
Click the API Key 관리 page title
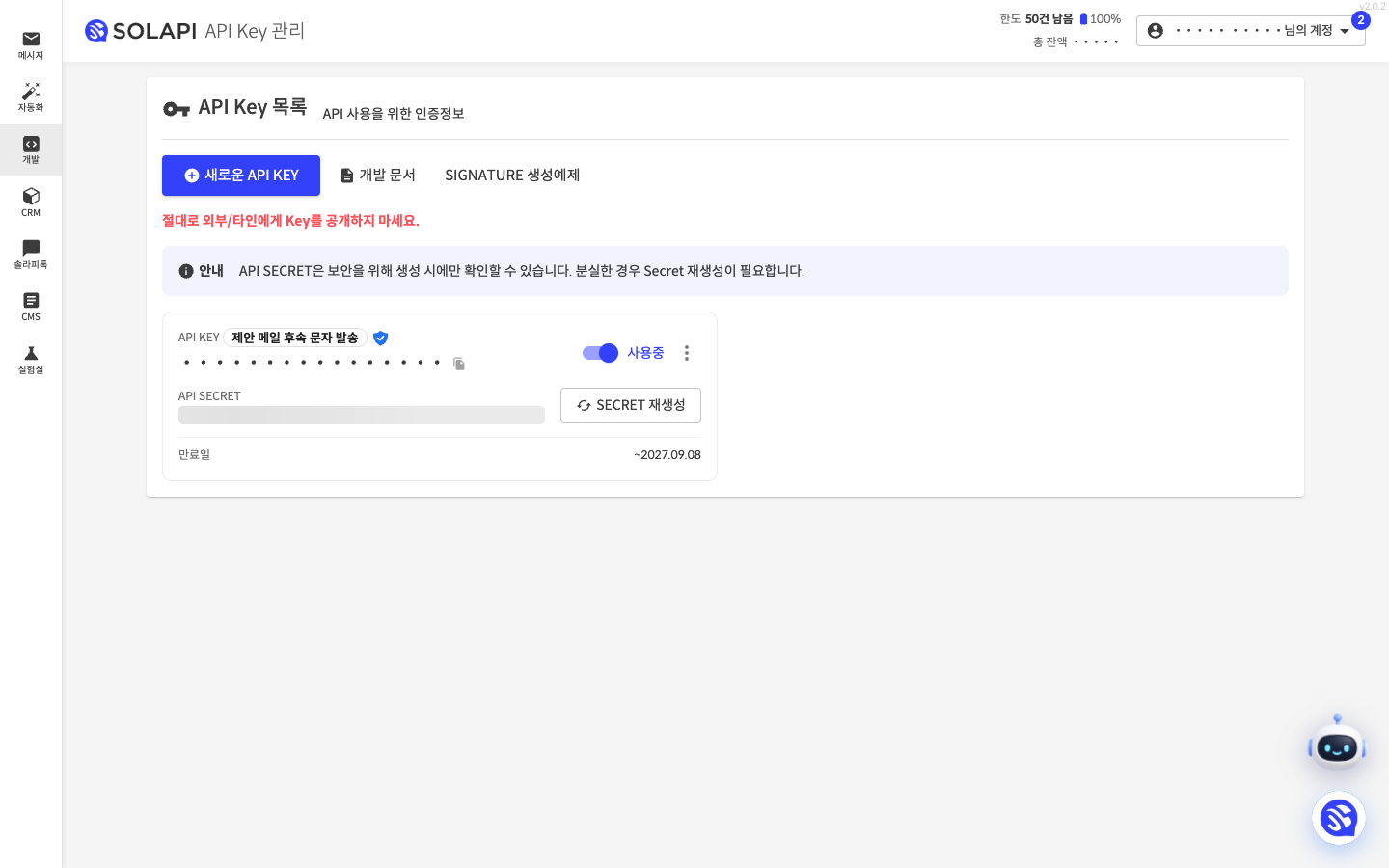pos(255,31)
